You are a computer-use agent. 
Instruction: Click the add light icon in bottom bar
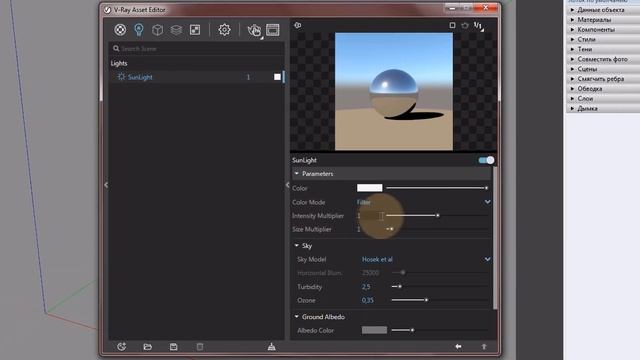pyautogui.click(x=122, y=347)
